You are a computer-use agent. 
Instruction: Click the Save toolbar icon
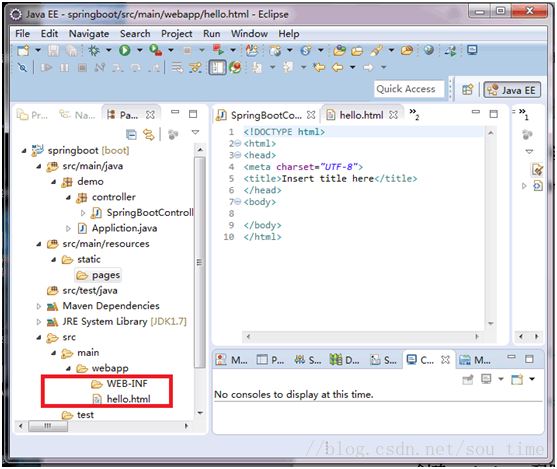coord(54,50)
